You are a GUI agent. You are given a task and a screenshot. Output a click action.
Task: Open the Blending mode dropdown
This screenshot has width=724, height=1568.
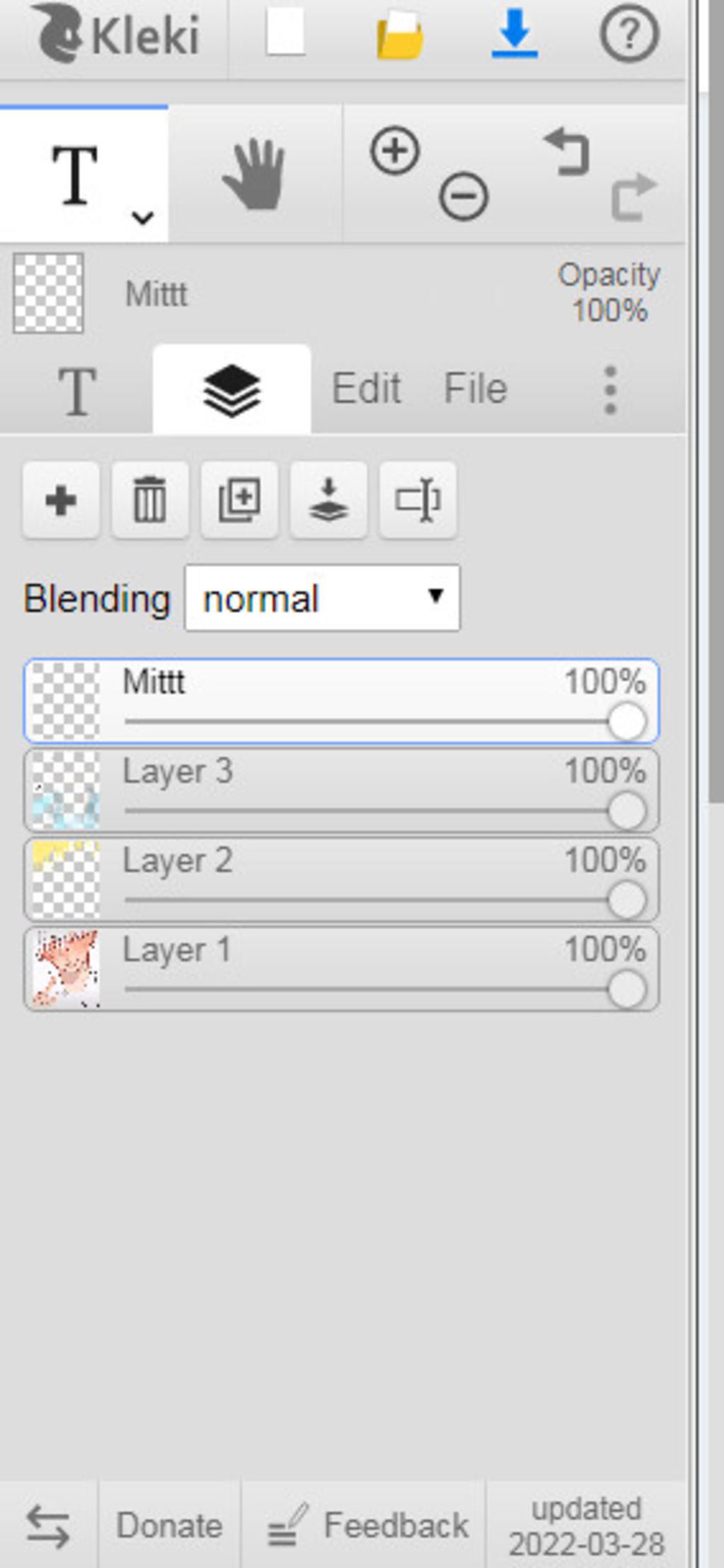322,598
